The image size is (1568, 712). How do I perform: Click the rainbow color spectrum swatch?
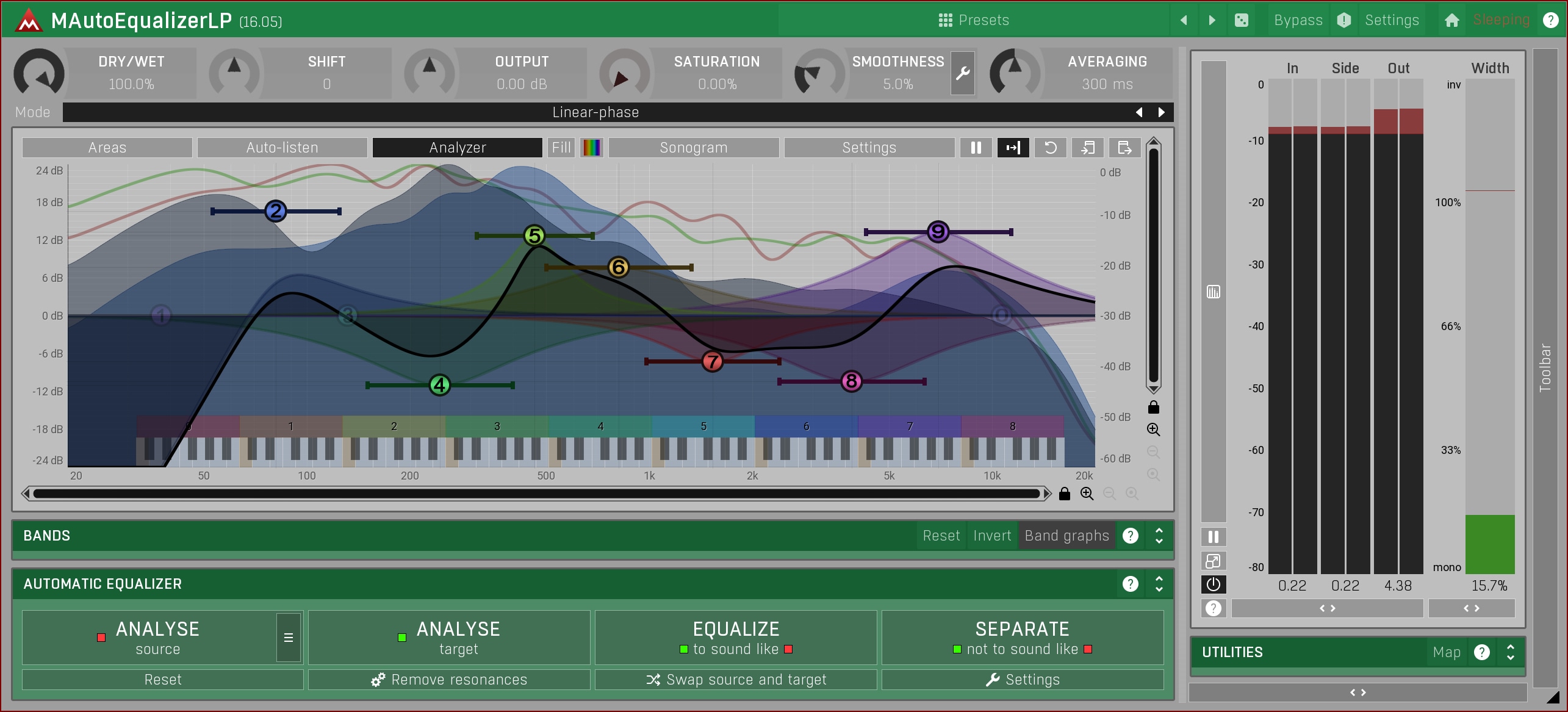pos(592,148)
